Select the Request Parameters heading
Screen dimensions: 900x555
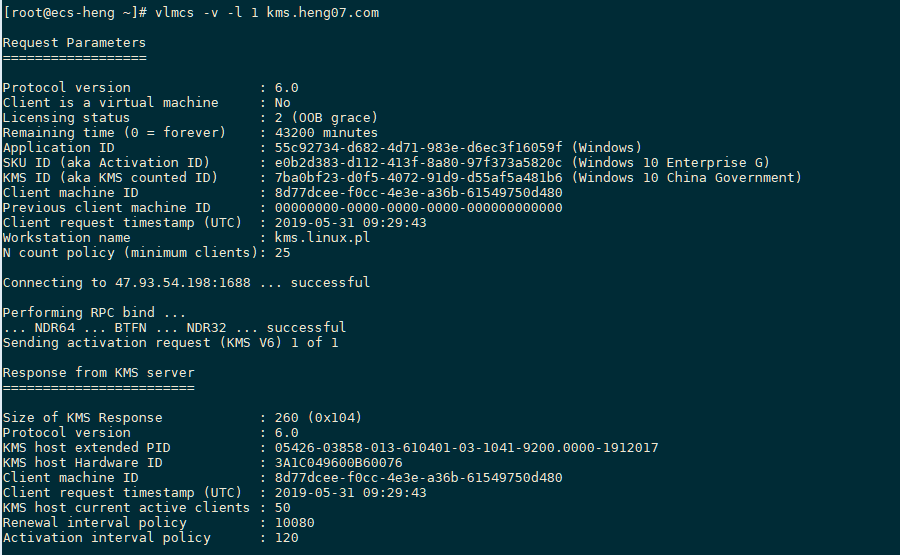coord(74,42)
